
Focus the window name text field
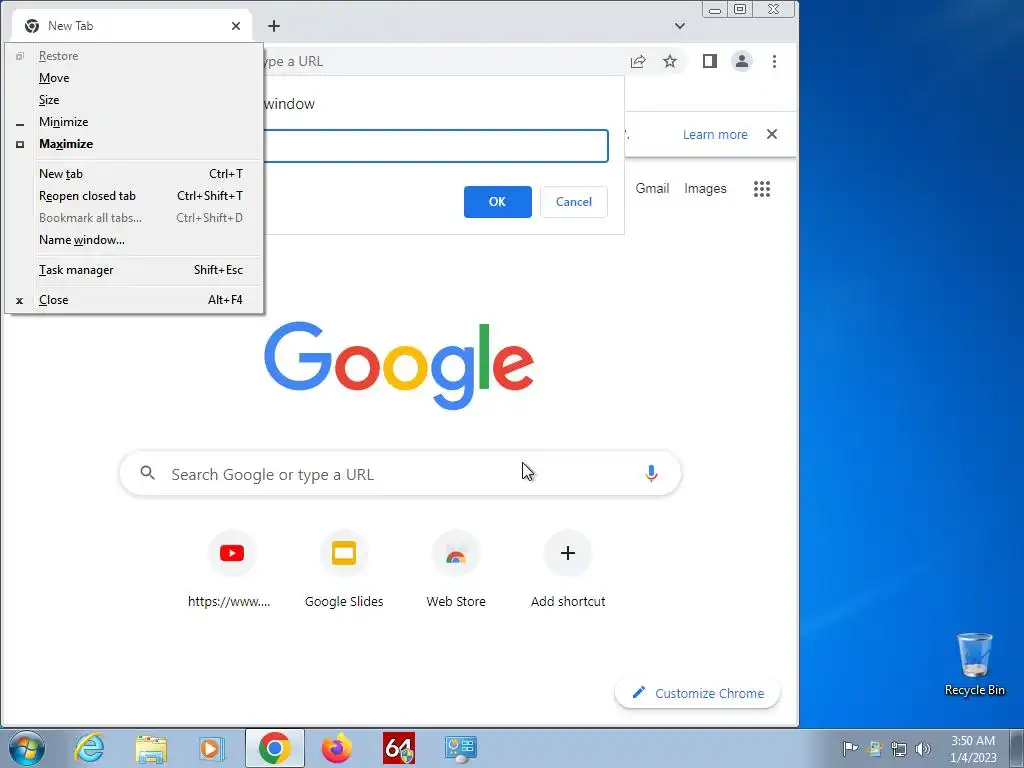pyautogui.click(x=436, y=146)
